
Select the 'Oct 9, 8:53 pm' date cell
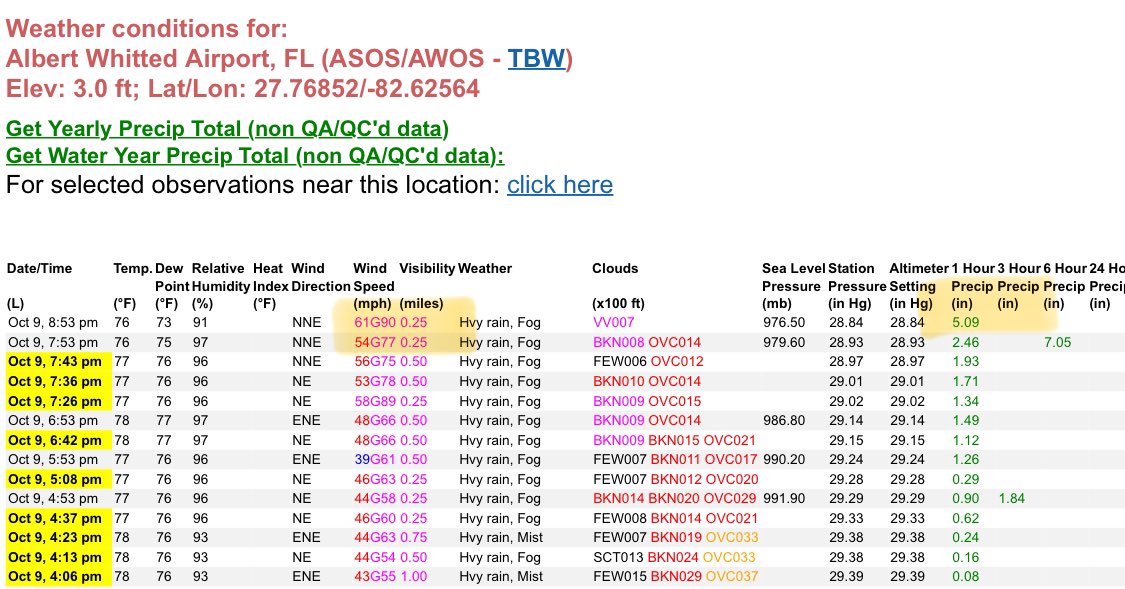(x=53, y=323)
